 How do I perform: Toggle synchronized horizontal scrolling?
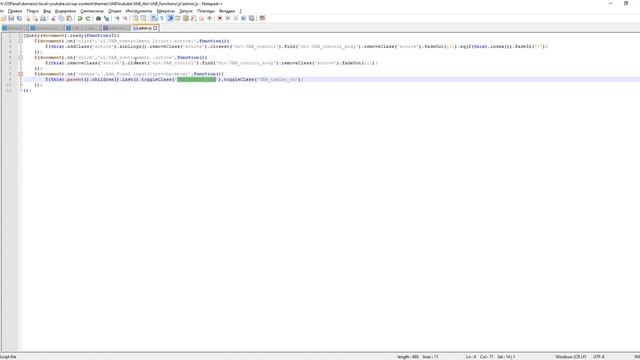143,18
